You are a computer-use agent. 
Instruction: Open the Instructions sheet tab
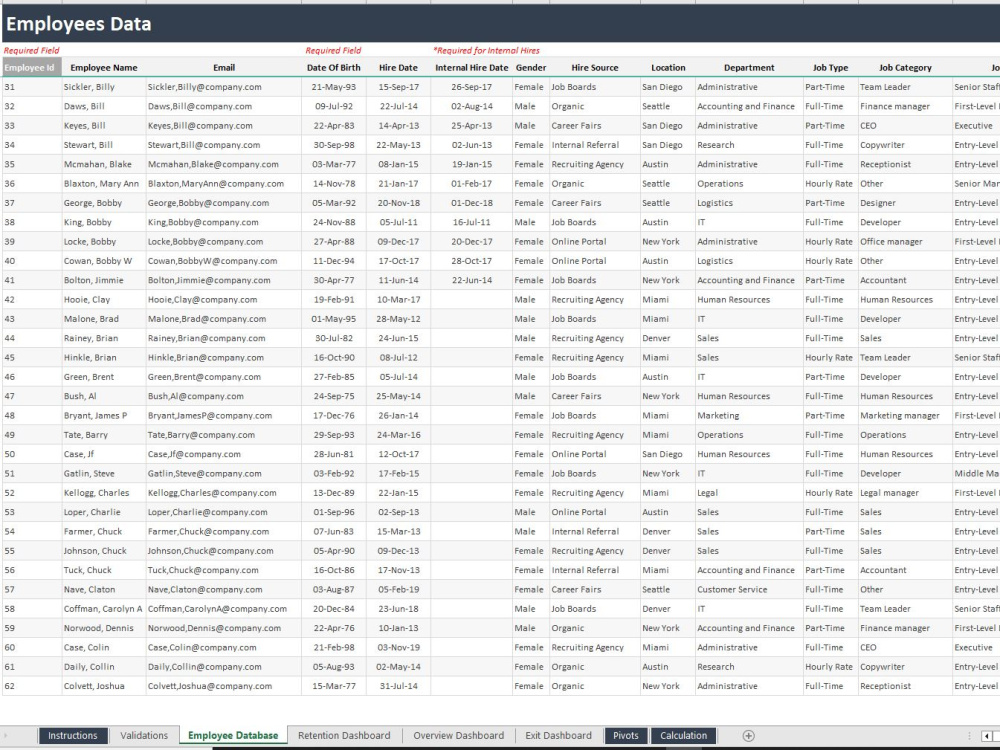coord(73,735)
